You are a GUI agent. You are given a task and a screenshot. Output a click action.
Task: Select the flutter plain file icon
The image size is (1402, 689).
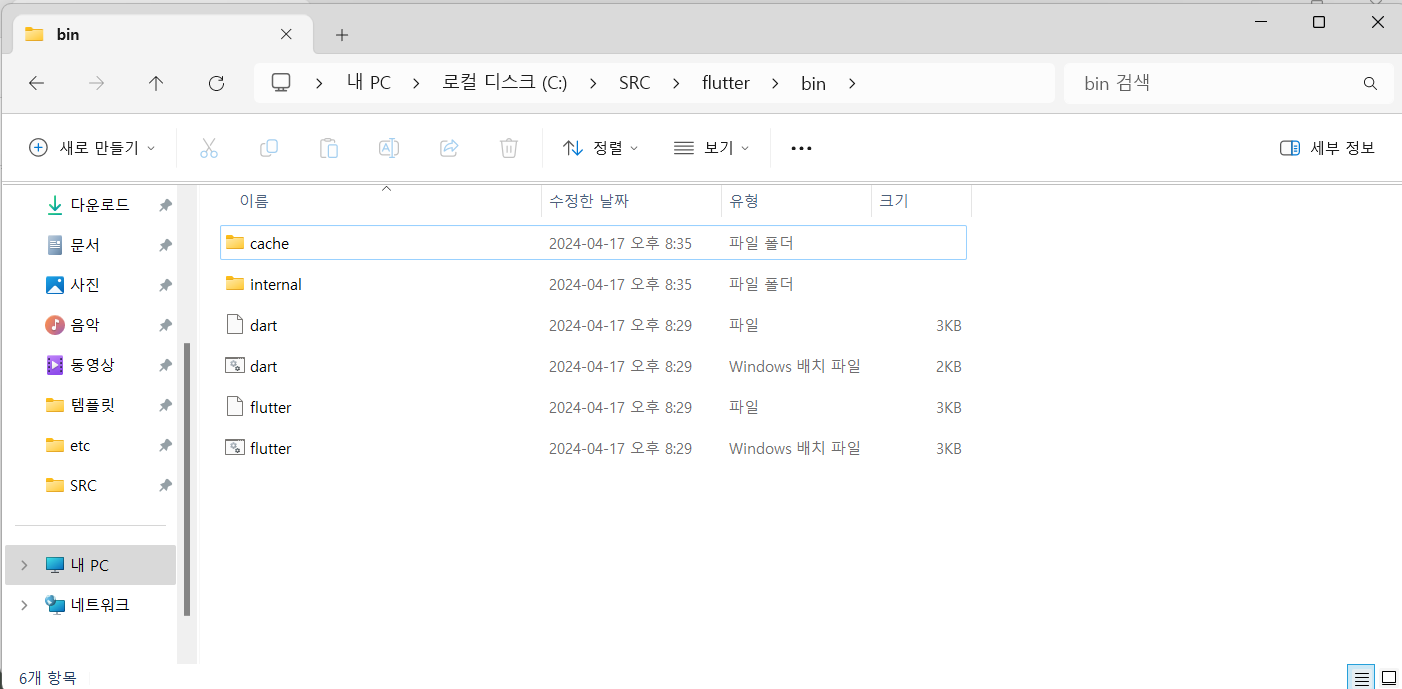point(235,407)
